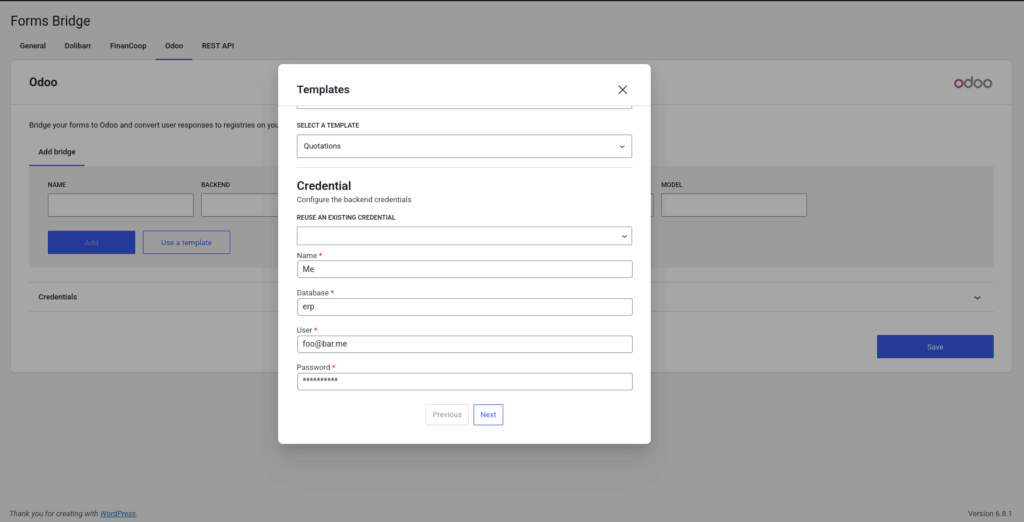
Task: Expand the Credentials section chevron
Action: pos(977,297)
